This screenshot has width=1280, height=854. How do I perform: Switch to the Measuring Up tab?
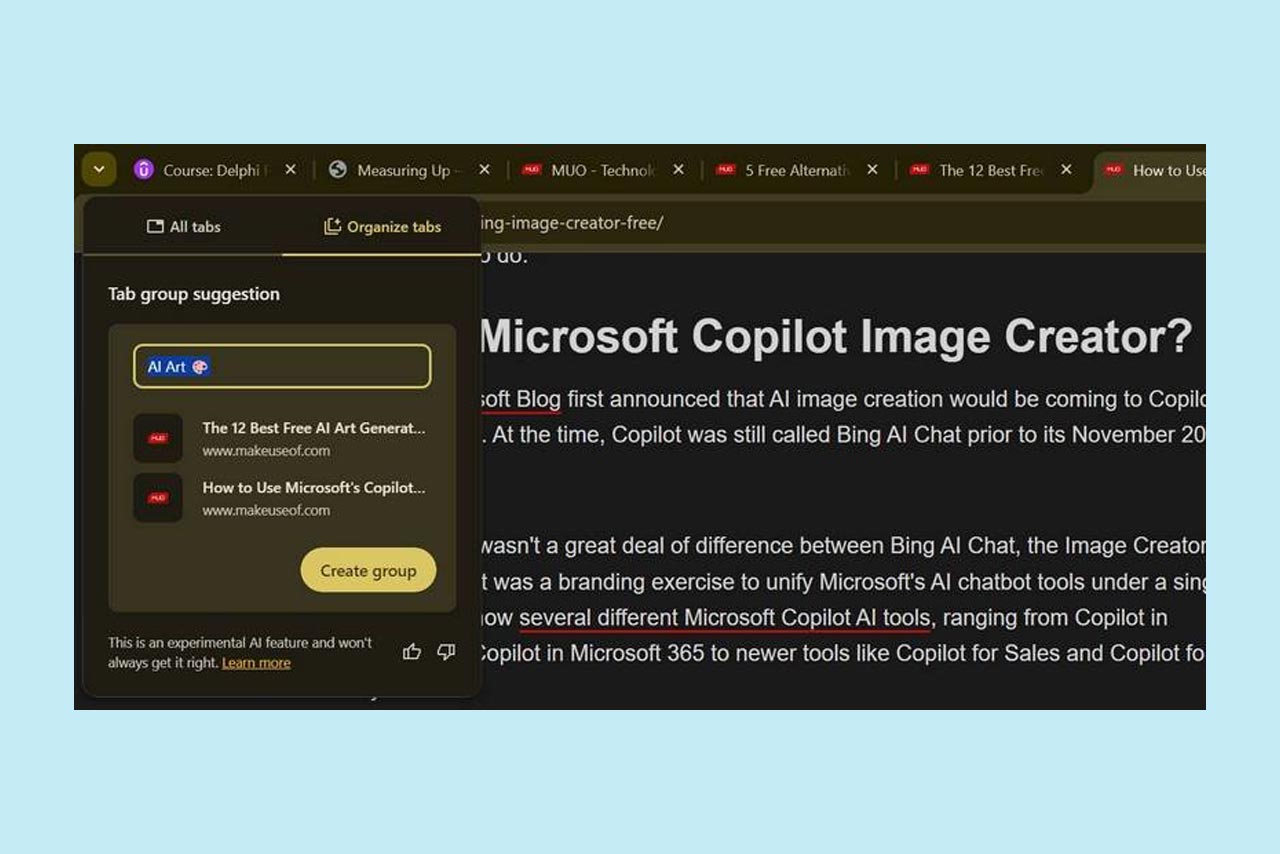coord(410,170)
